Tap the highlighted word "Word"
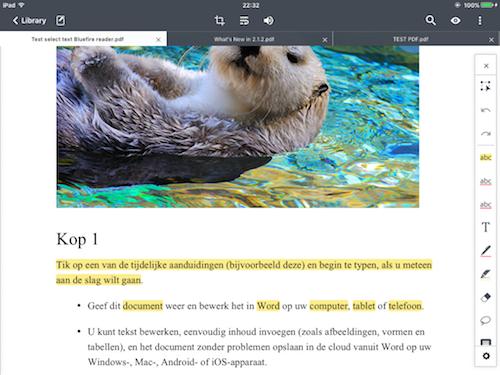This screenshot has height=375, width=500. (x=268, y=306)
